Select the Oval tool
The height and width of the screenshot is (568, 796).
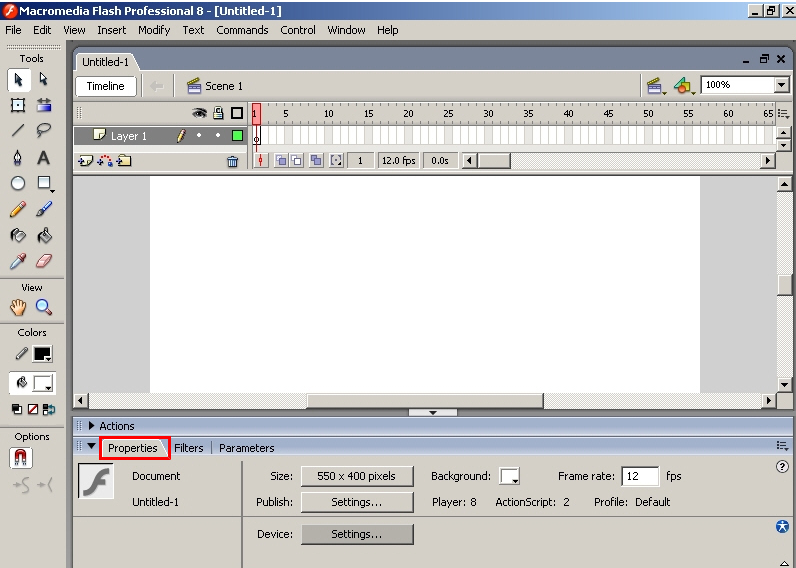18,183
